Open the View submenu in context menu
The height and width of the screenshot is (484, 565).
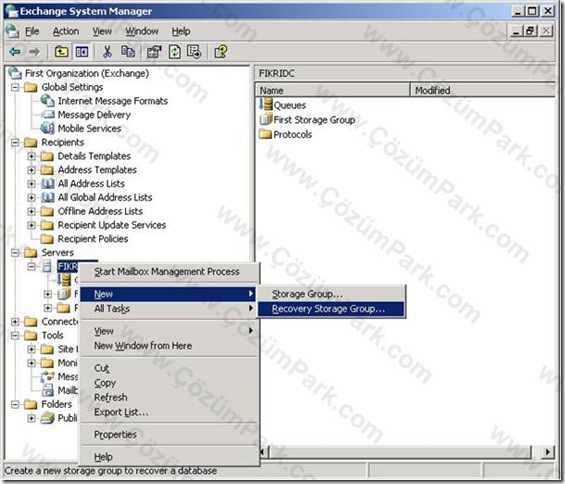[x=169, y=331]
